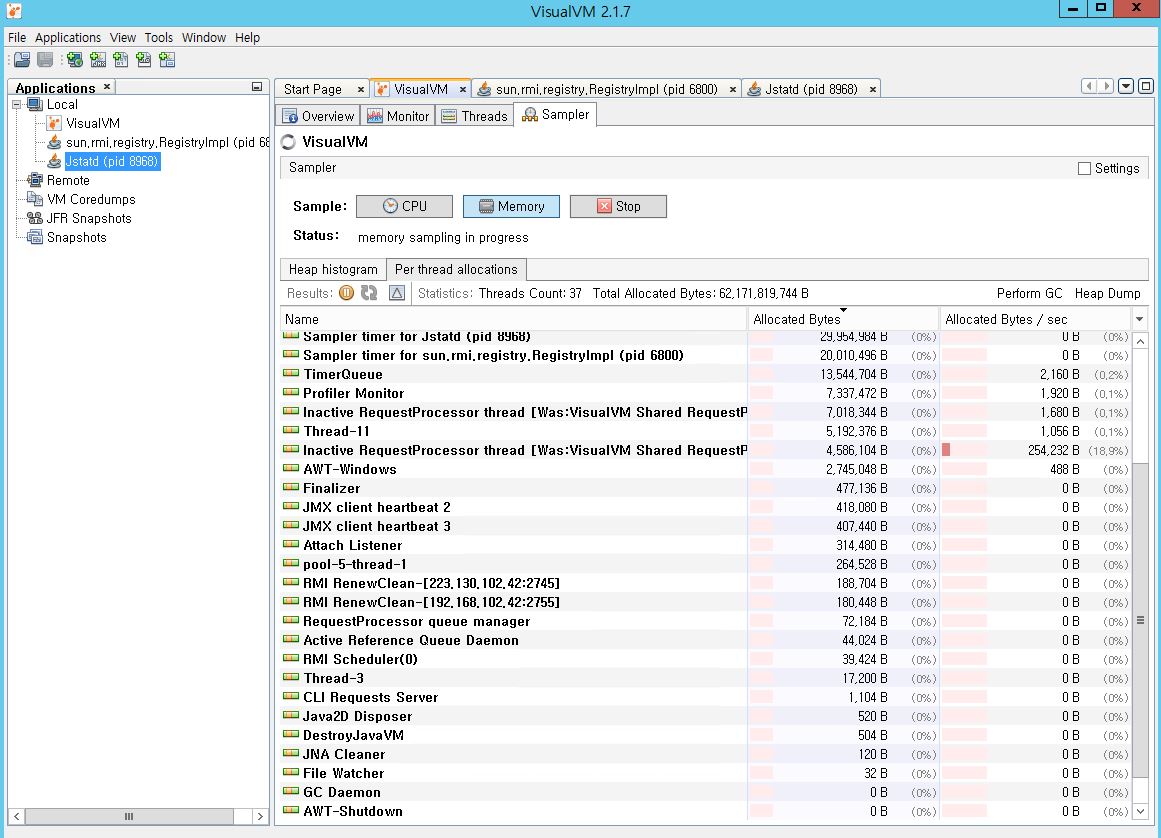Switch to the Heap histogram tab
The image size is (1161, 838).
tap(333, 269)
